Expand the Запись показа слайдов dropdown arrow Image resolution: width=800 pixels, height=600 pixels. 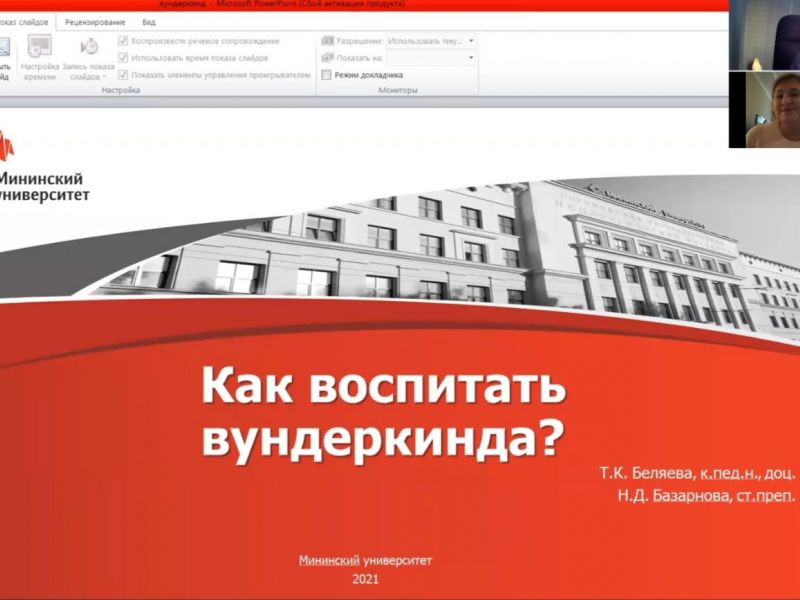click(104, 76)
